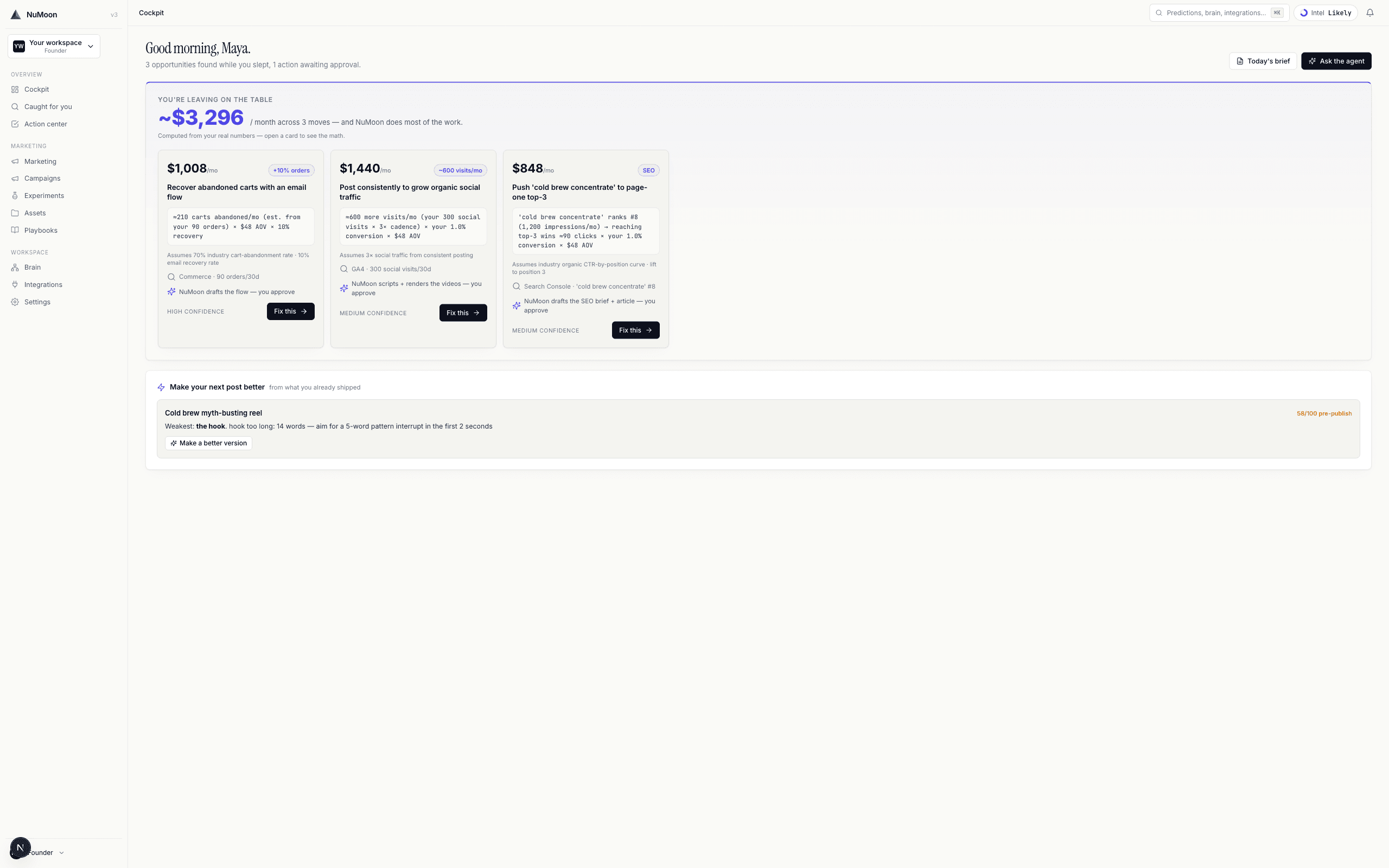Image resolution: width=1389 pixels, height=868 pixels.
Task: Click the Assets folder icon
Action: (x=15, y=213)
